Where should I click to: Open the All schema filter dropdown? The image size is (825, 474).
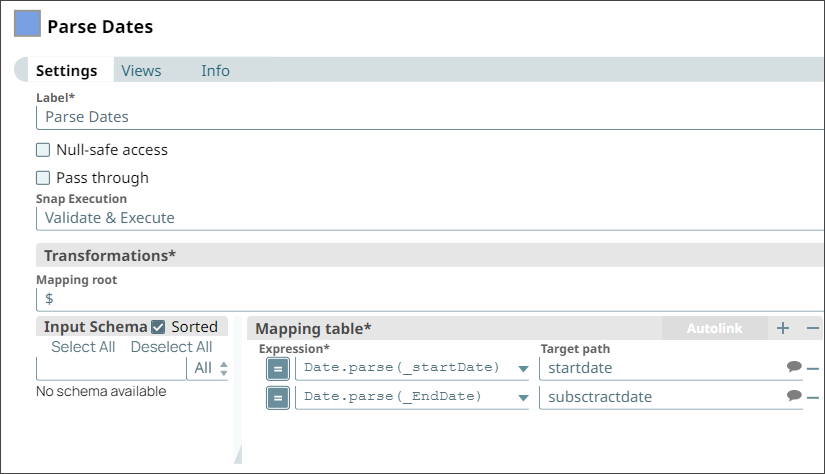[208, 368]
